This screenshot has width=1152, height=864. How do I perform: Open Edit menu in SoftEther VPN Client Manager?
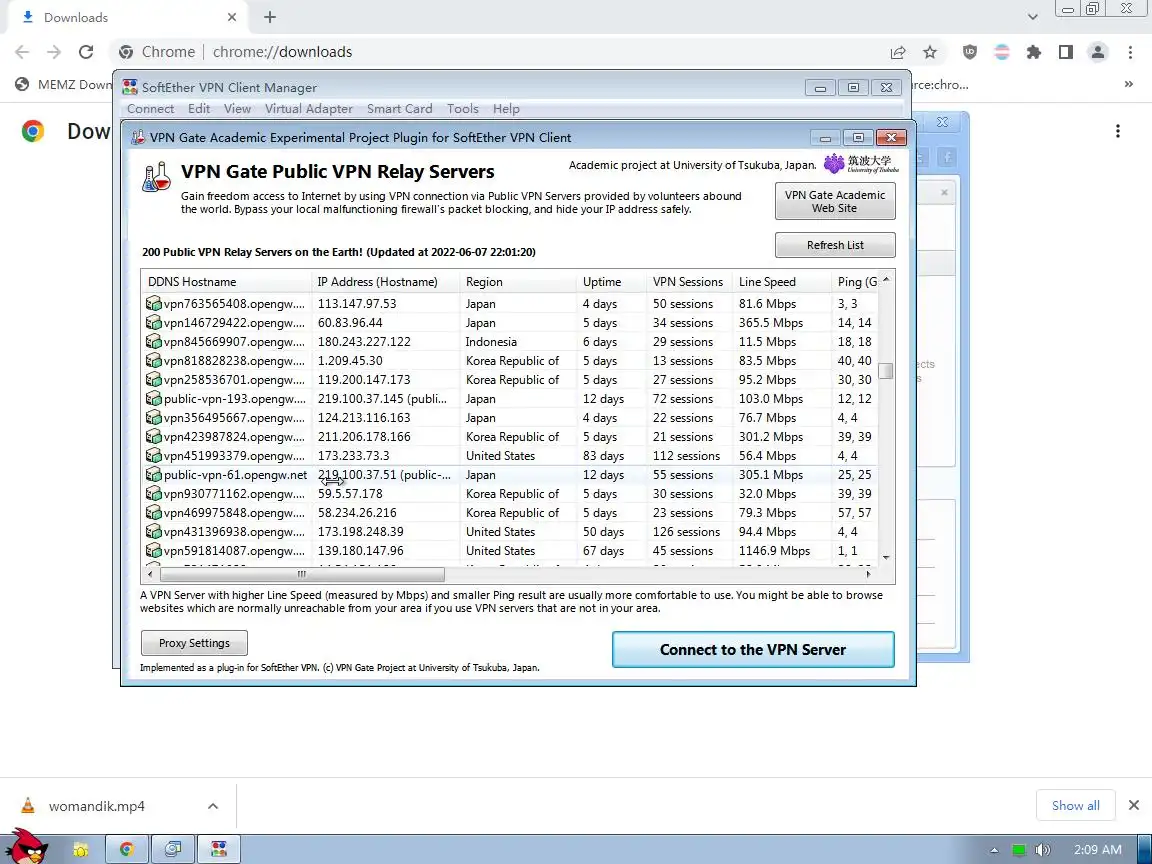(x=199, y=109)
